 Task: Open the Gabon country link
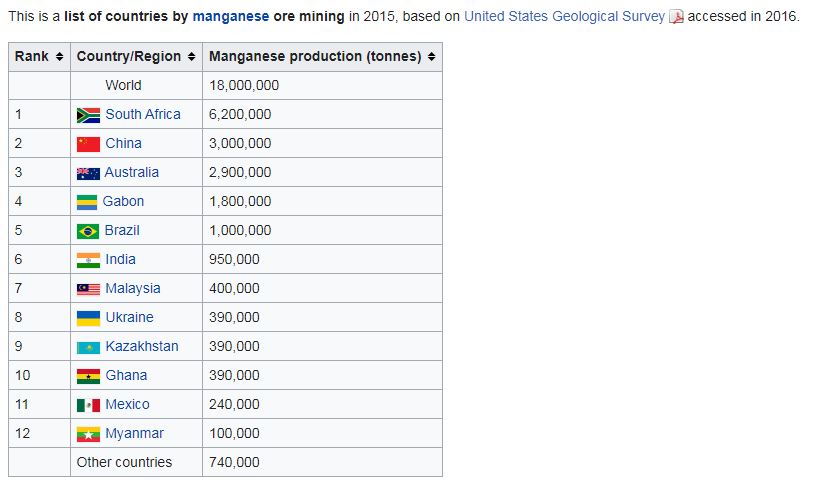coord(123,201)
